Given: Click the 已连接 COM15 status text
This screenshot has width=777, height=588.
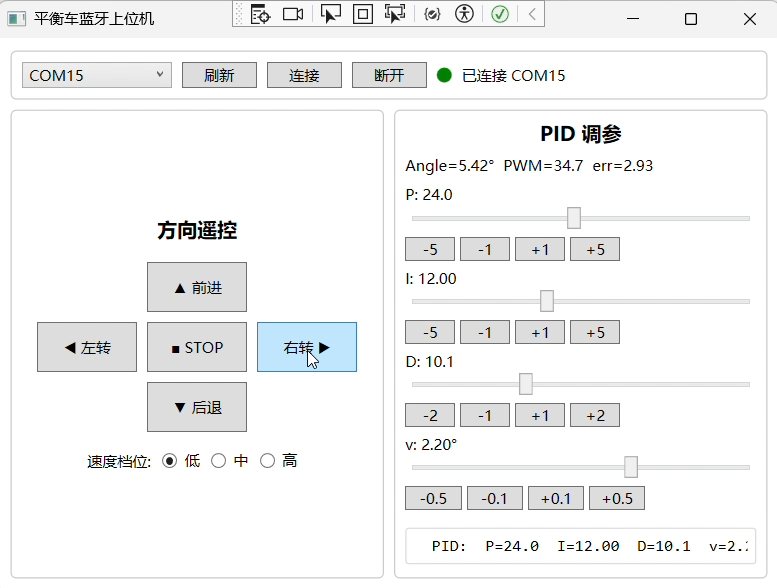Looking at the screenshot, I should [513, 76].
